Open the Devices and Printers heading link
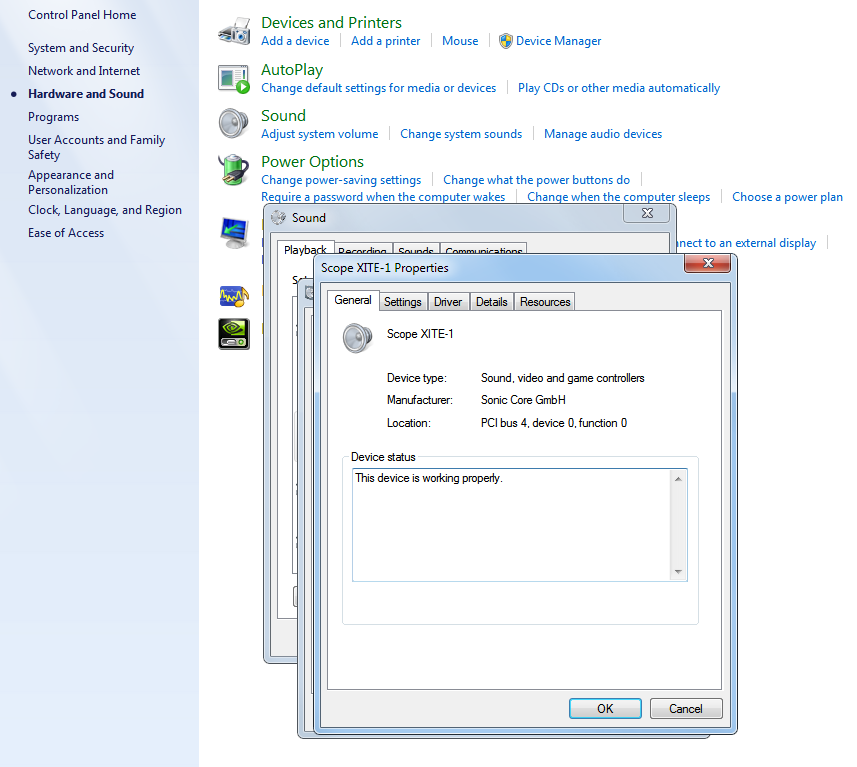 click(331, 22)
